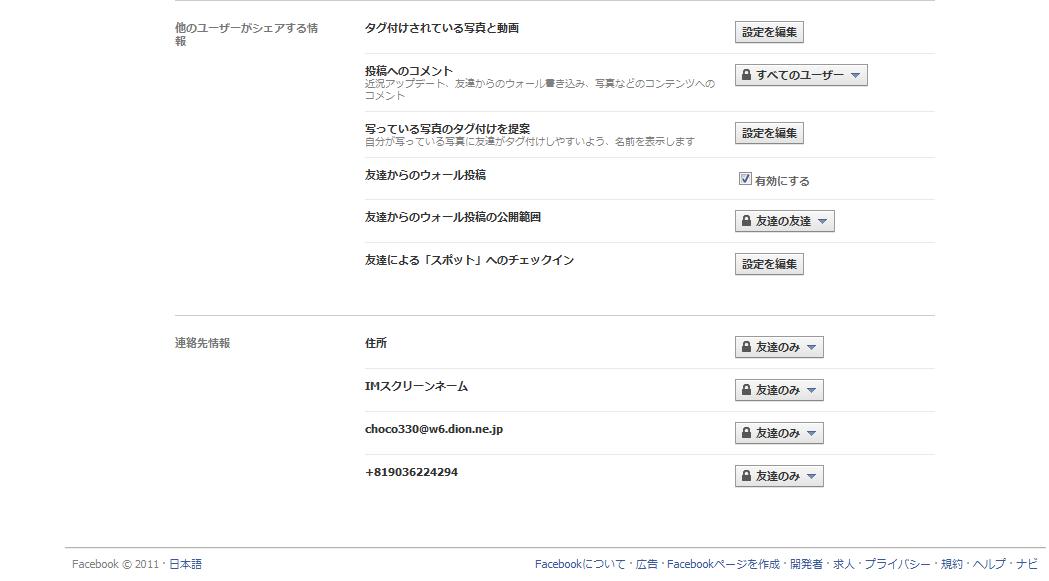1049x581 pixels.
Task: Click the 投稿へのコメント heading
Action: (x=409, y=70)
